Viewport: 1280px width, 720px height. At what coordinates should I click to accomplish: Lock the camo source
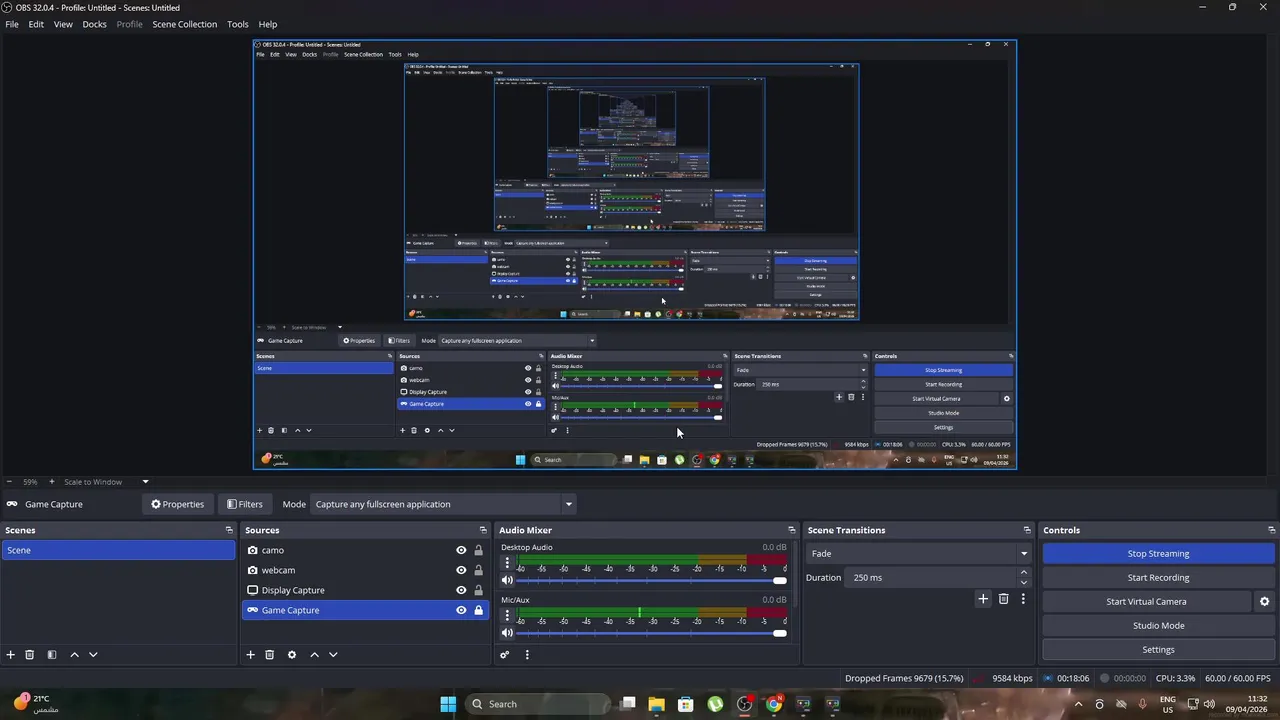[x=478, y=550]
